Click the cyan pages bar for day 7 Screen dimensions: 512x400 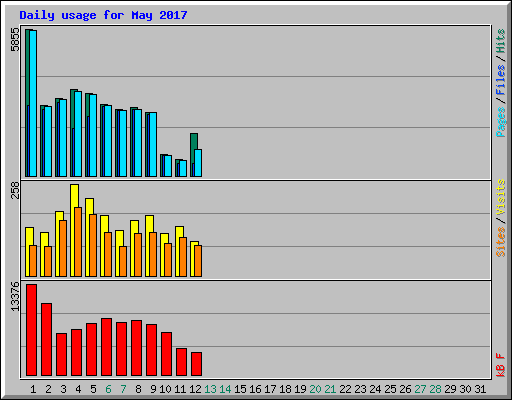point(123,143)
